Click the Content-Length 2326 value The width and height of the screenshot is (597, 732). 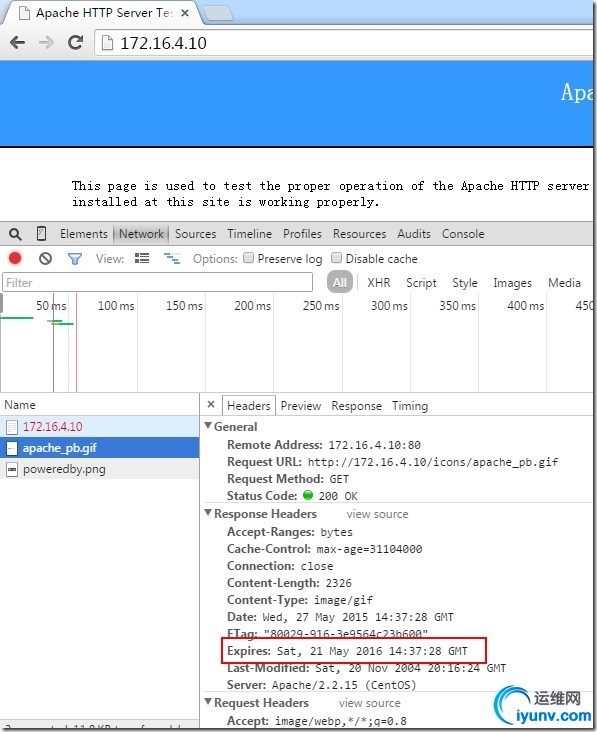pyautogui.click(x=338, y=583)
